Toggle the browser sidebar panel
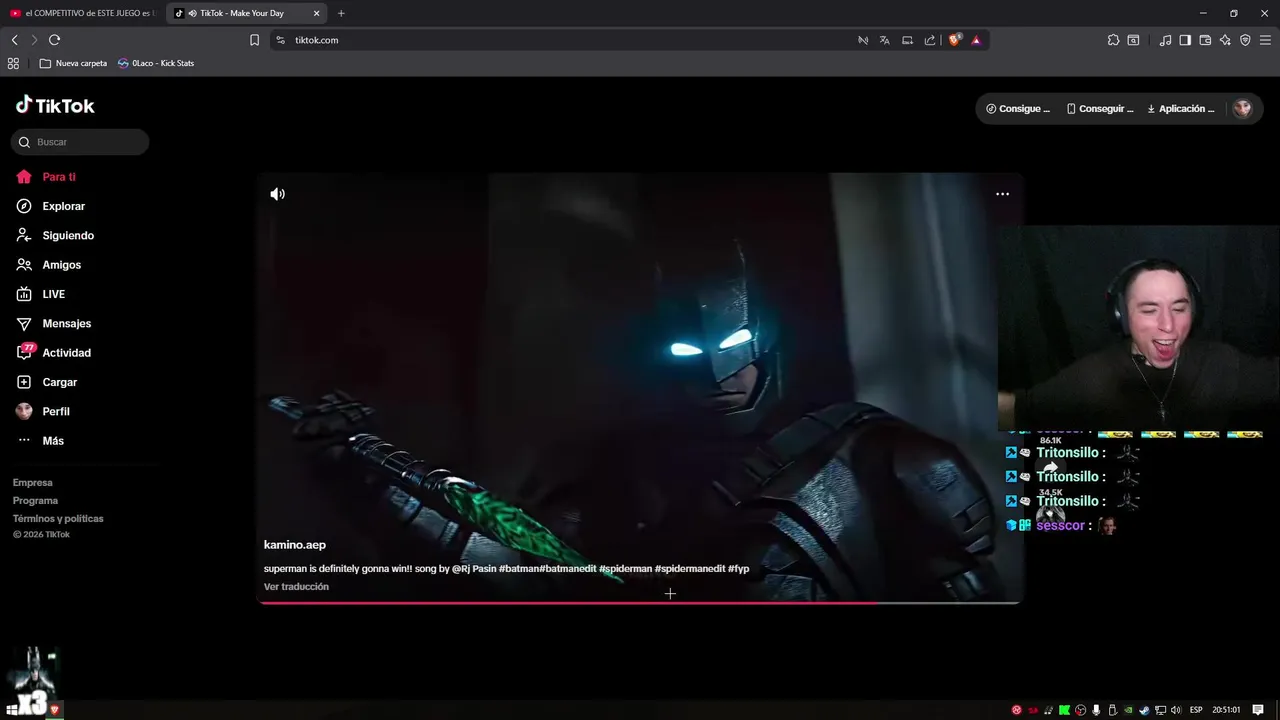 [1185, 40]
